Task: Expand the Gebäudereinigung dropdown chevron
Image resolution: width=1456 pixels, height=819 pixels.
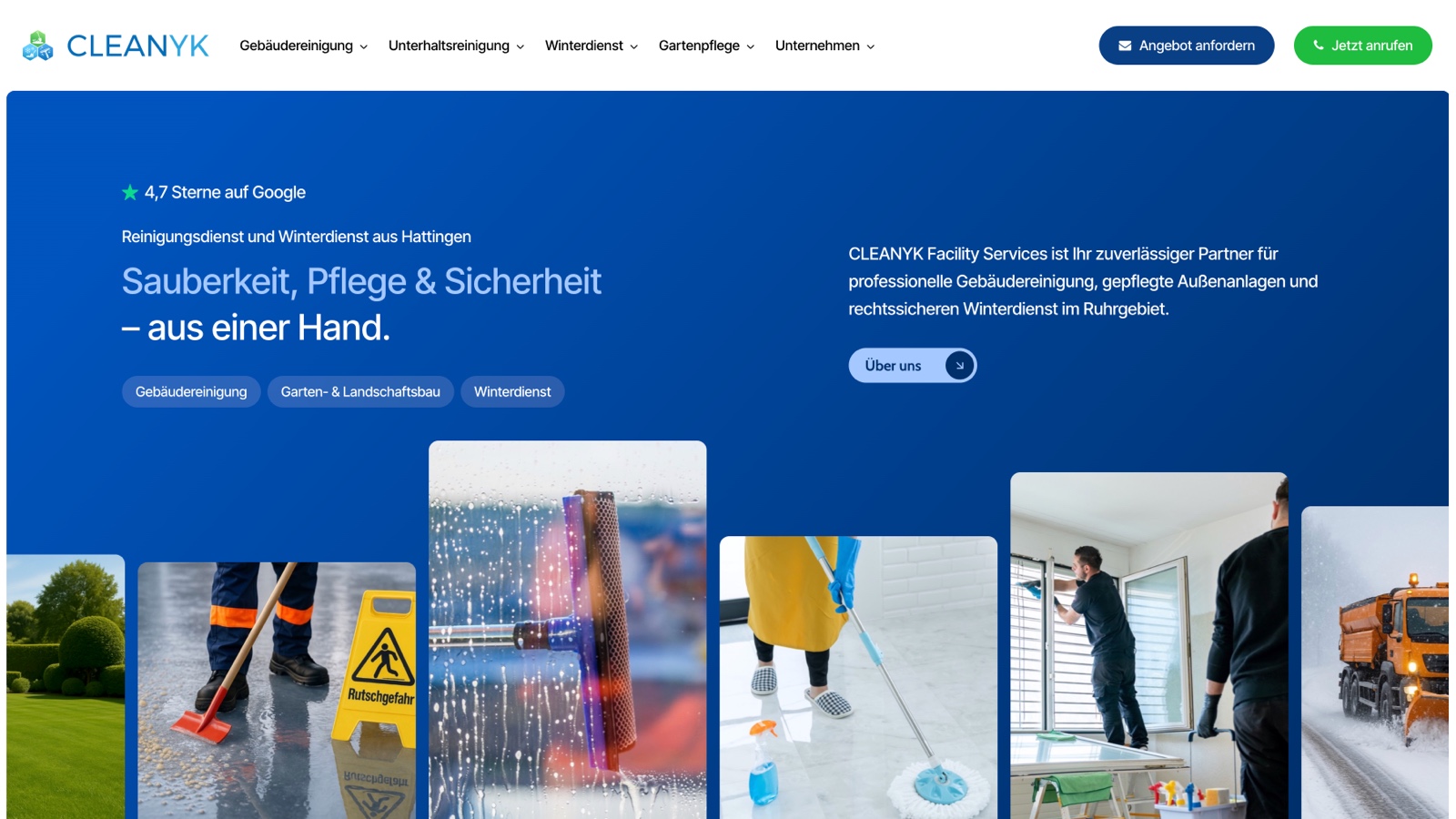Action: tap(364, 46)
